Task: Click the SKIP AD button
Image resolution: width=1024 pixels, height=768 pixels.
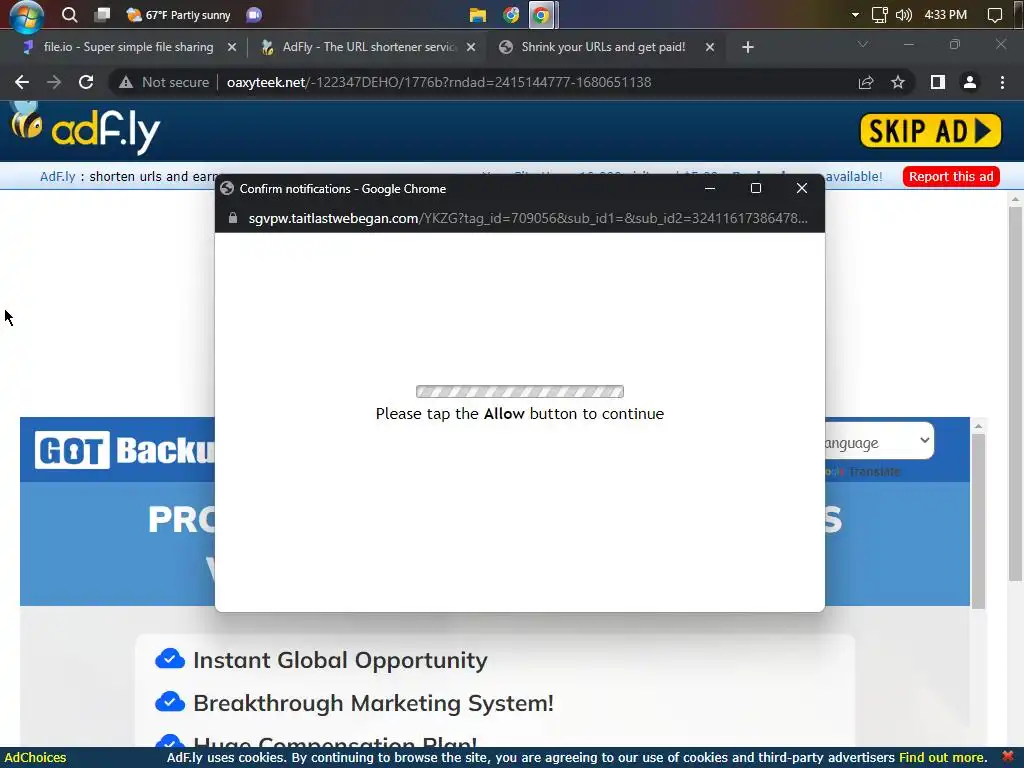Action: point(930,131)
